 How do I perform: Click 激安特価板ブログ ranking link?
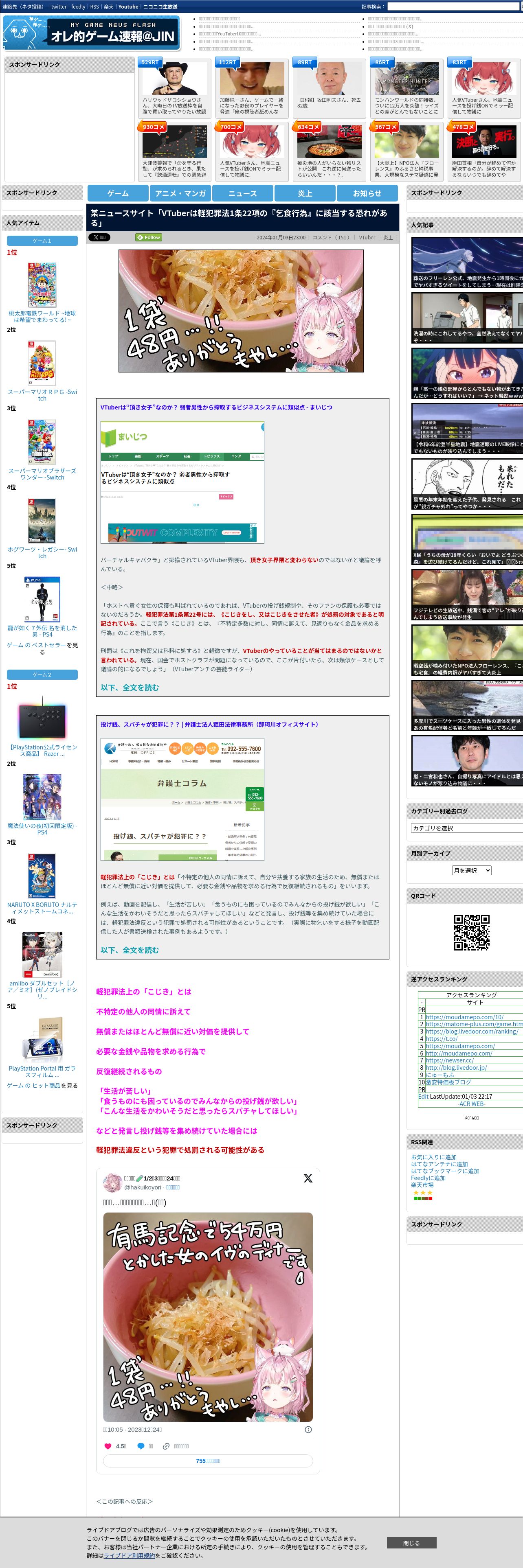coord(448,1082)
